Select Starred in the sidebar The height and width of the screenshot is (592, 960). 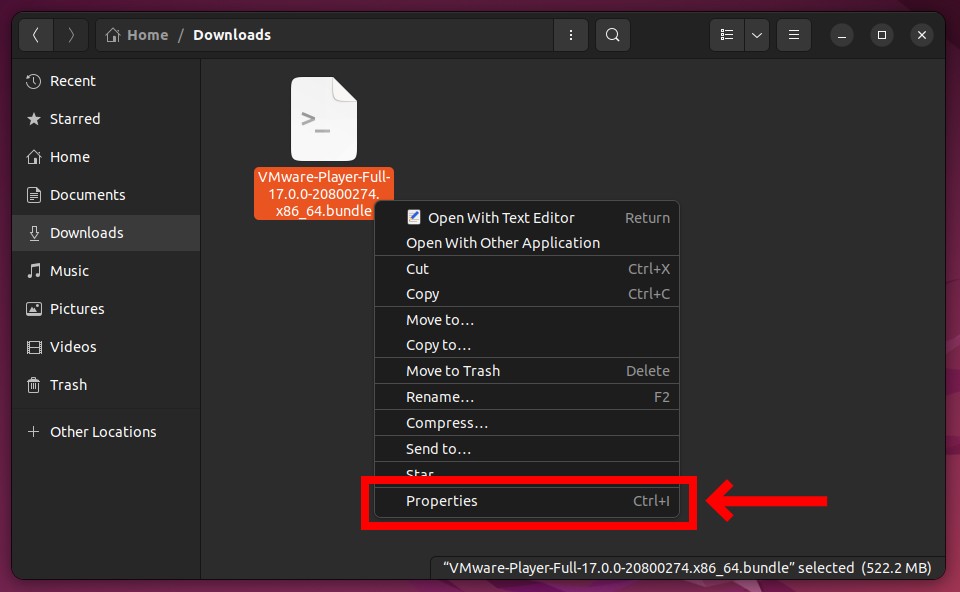[75, 119]
